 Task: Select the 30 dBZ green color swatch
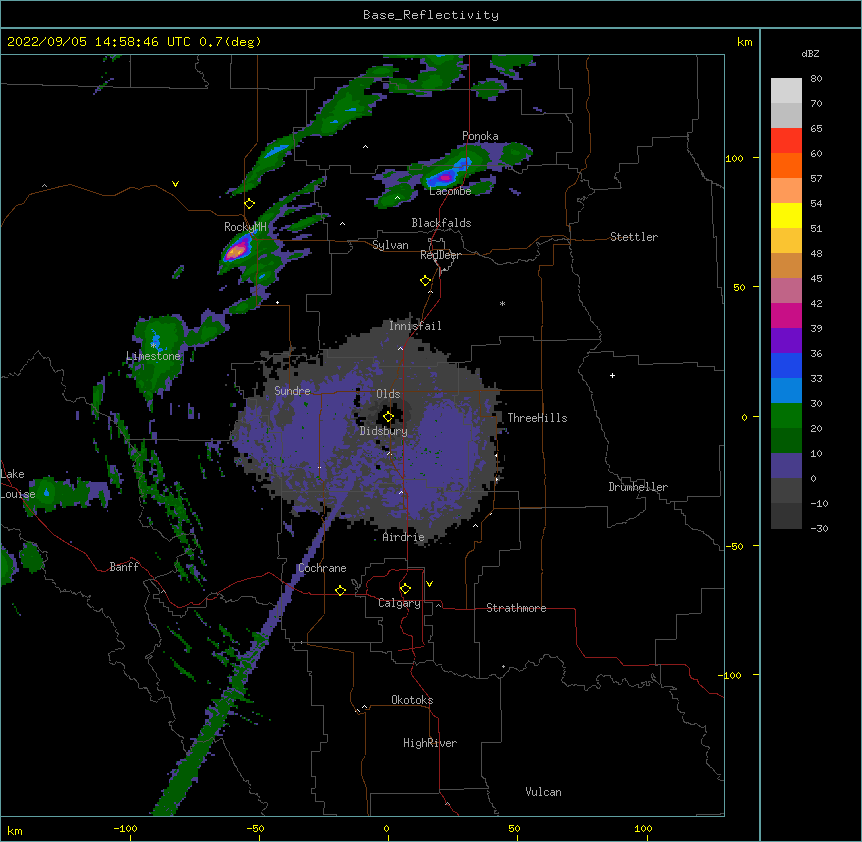(786, 416)
